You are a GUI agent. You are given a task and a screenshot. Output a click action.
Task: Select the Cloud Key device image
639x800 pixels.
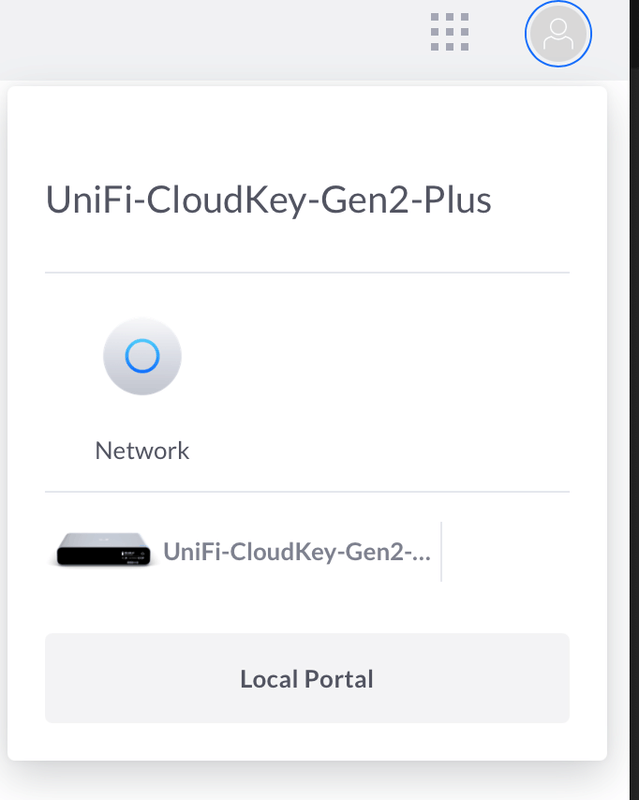(103, 550)
